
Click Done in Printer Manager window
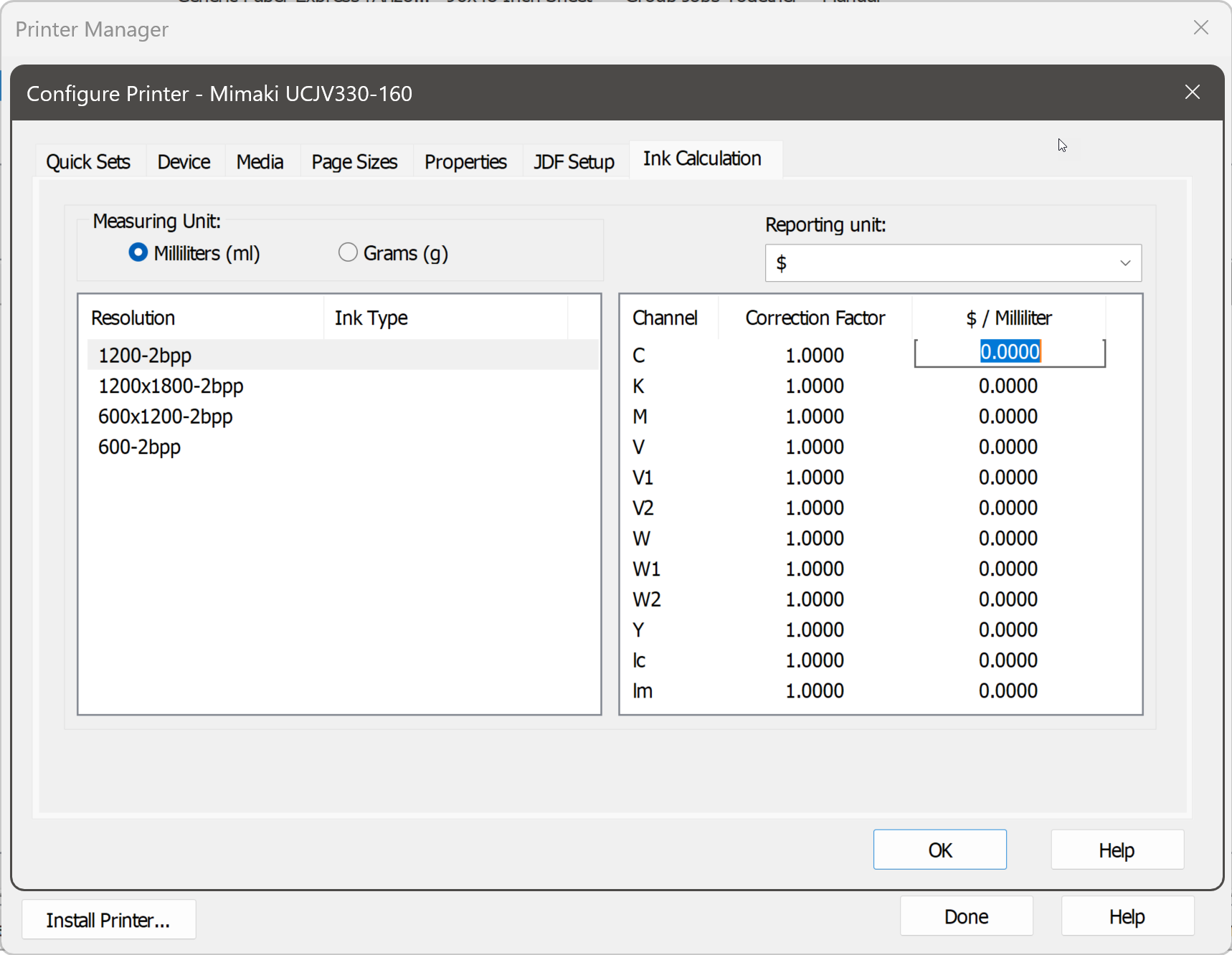(967, 916)
